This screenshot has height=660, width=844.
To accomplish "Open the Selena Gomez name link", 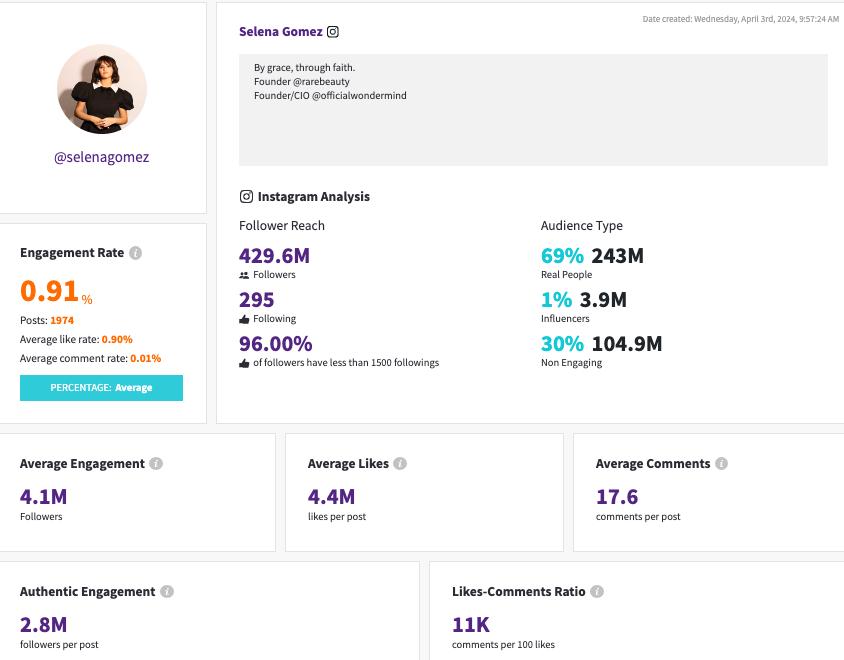I will (x=280, y=32).
